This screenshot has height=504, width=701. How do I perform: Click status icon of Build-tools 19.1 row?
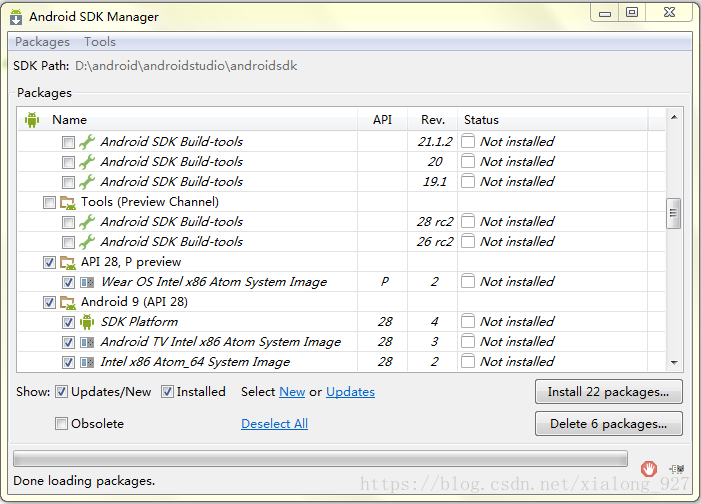coord(468,181)
